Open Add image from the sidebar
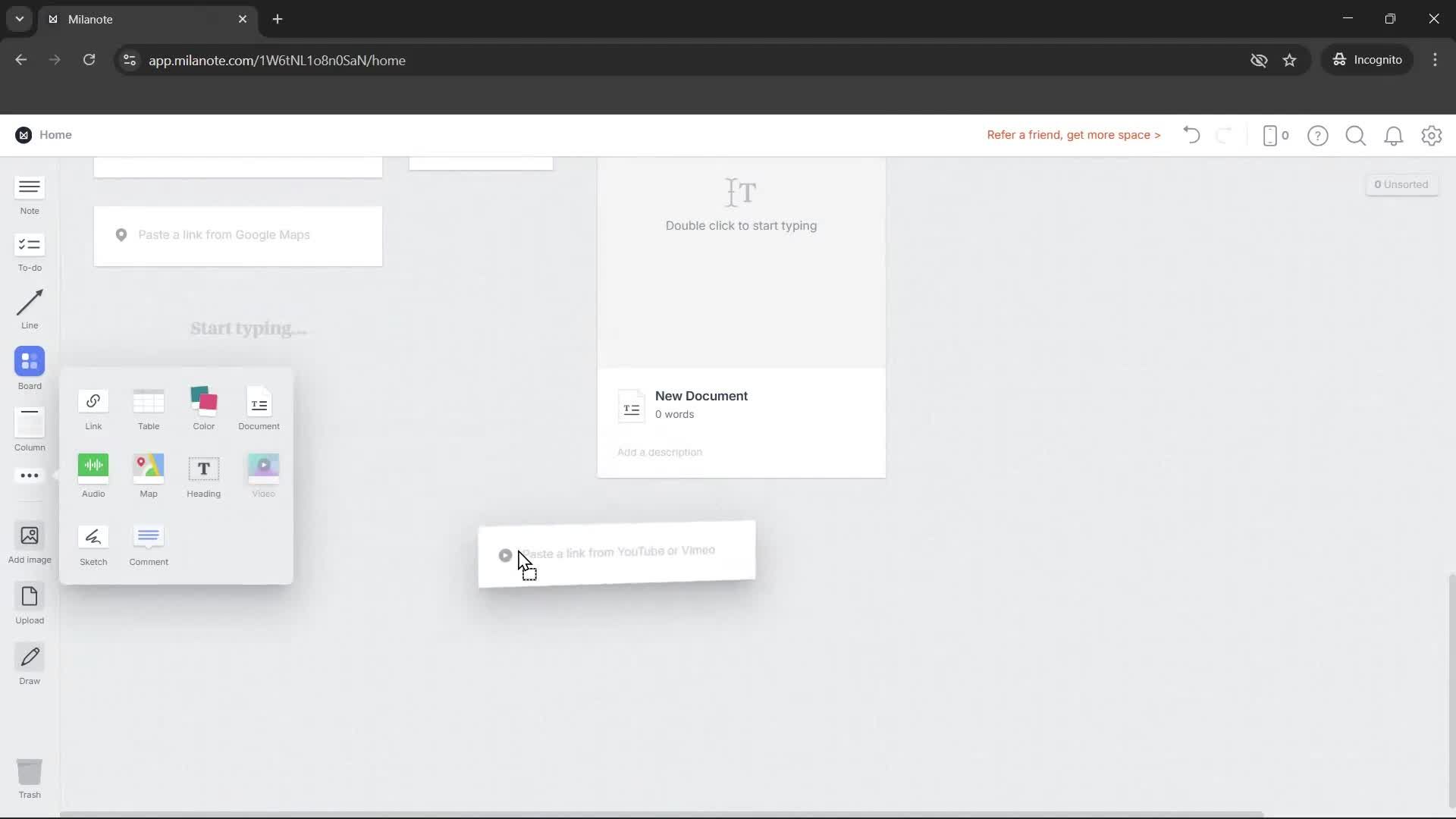 29,542
